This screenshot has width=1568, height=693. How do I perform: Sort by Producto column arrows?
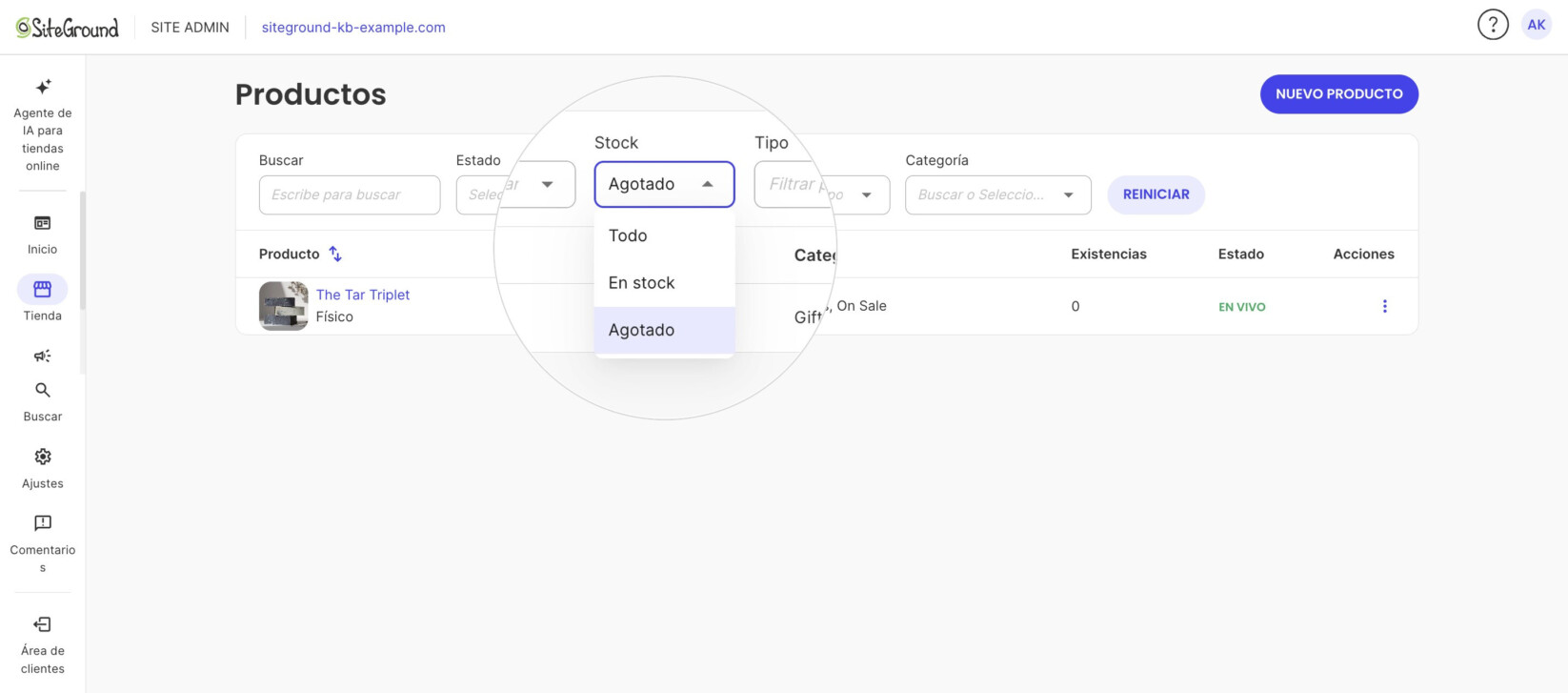(335, 254)
